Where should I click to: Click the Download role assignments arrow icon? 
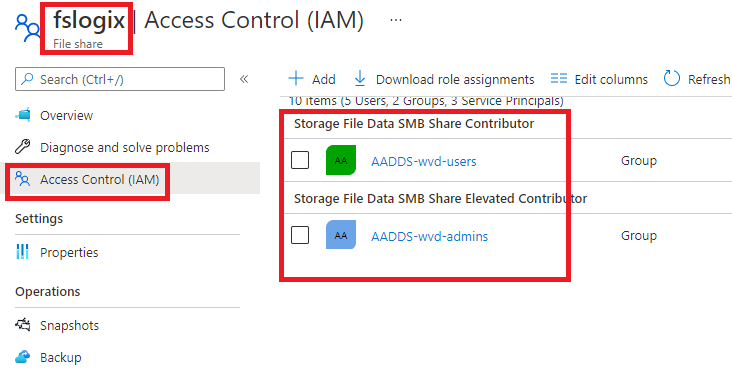tap(359, 79)
